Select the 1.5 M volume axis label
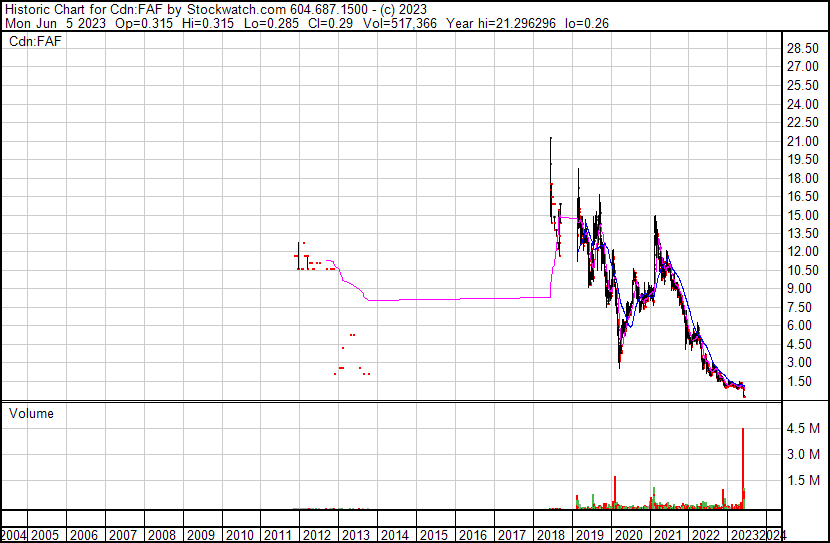This screenshot has width=830, height=543. click(801, 480)
